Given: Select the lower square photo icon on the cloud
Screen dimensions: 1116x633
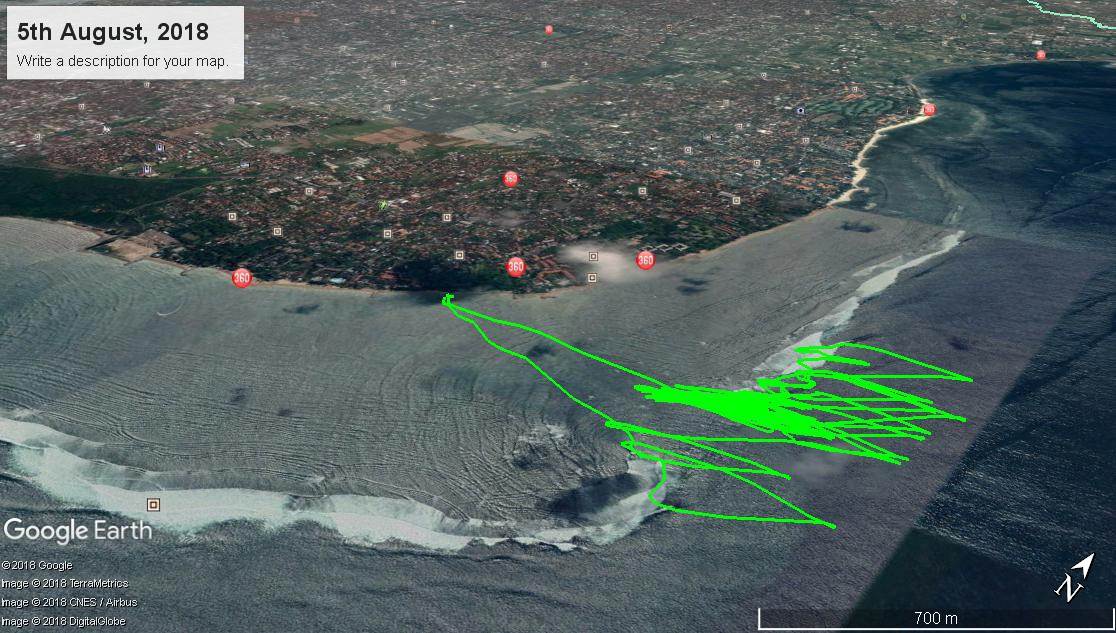Looking at the screenshot, I should tap(592, 277).
